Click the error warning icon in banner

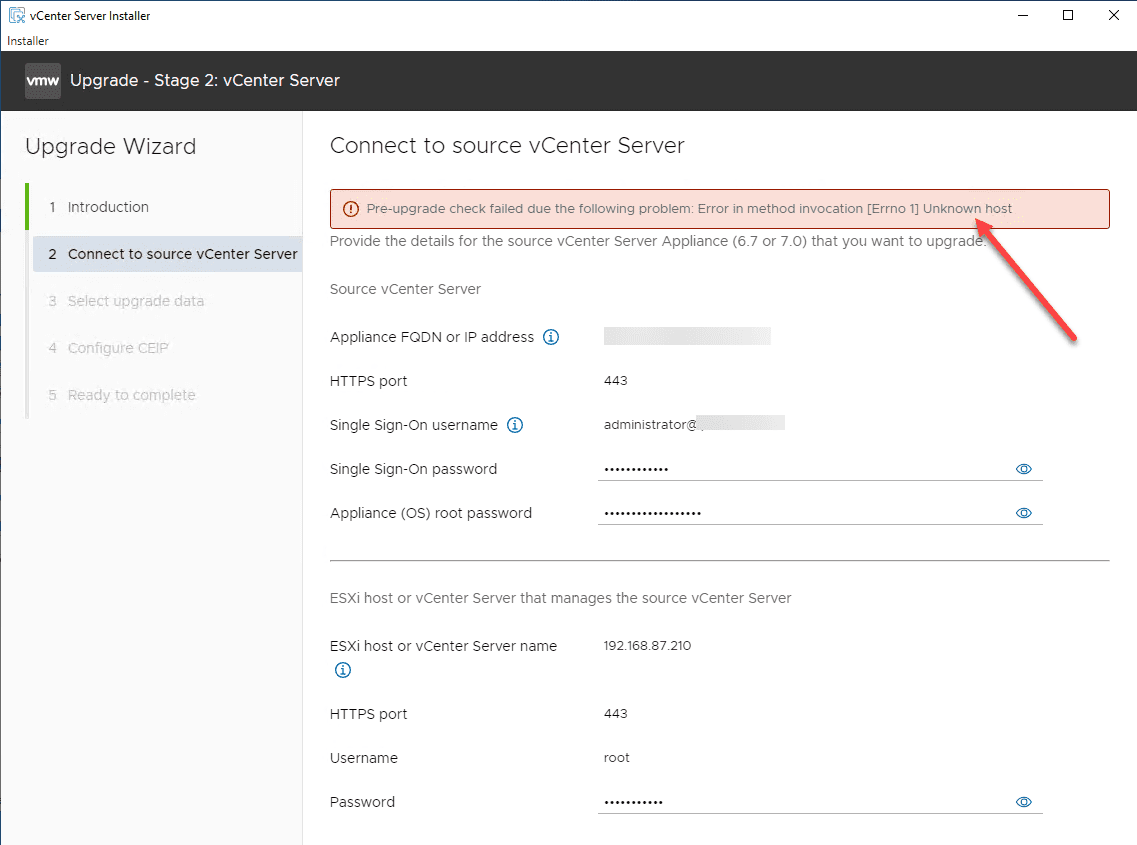[x=351, y=209]
